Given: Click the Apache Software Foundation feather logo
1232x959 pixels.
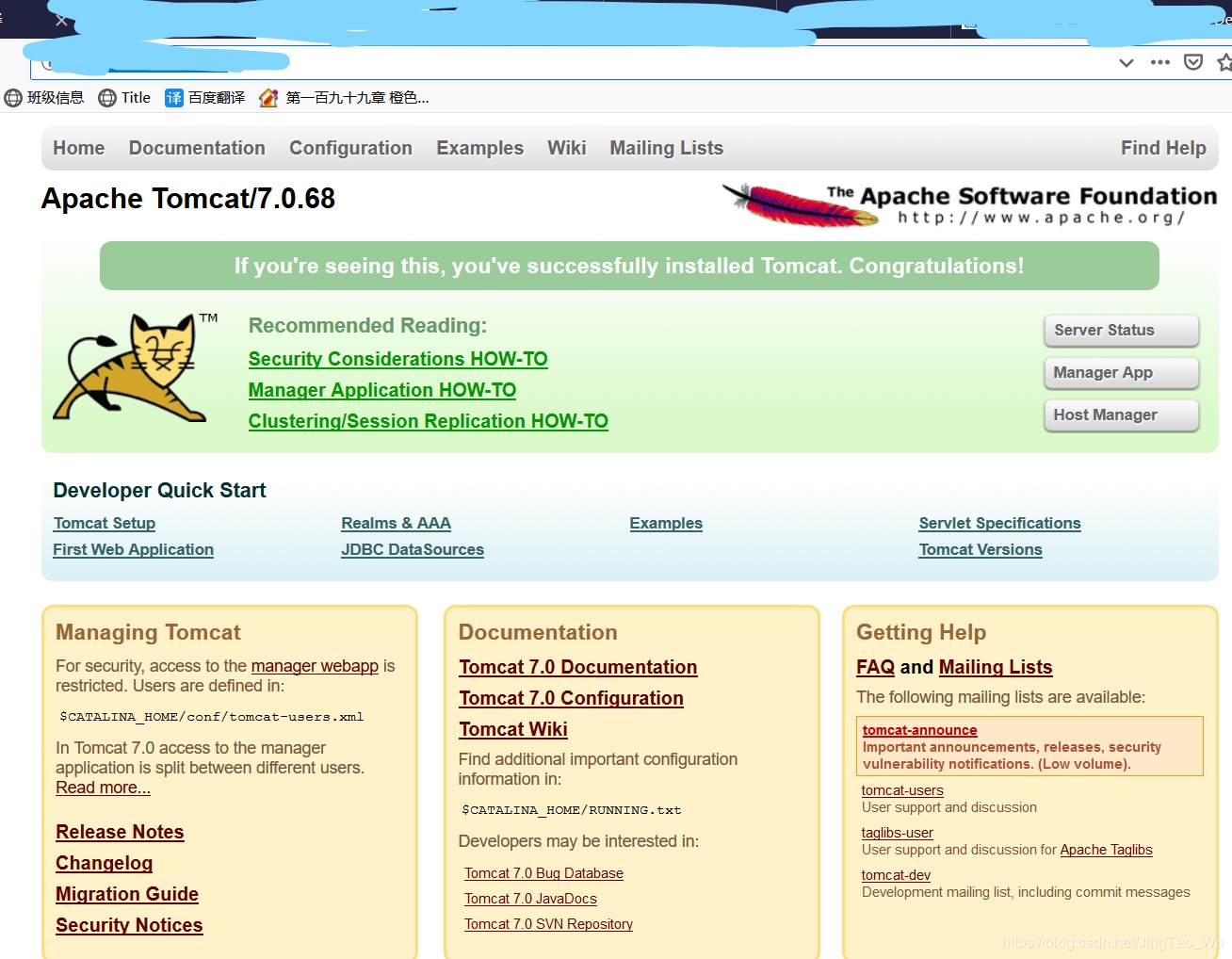Looking at the screenshot, I should pos(970,204).
